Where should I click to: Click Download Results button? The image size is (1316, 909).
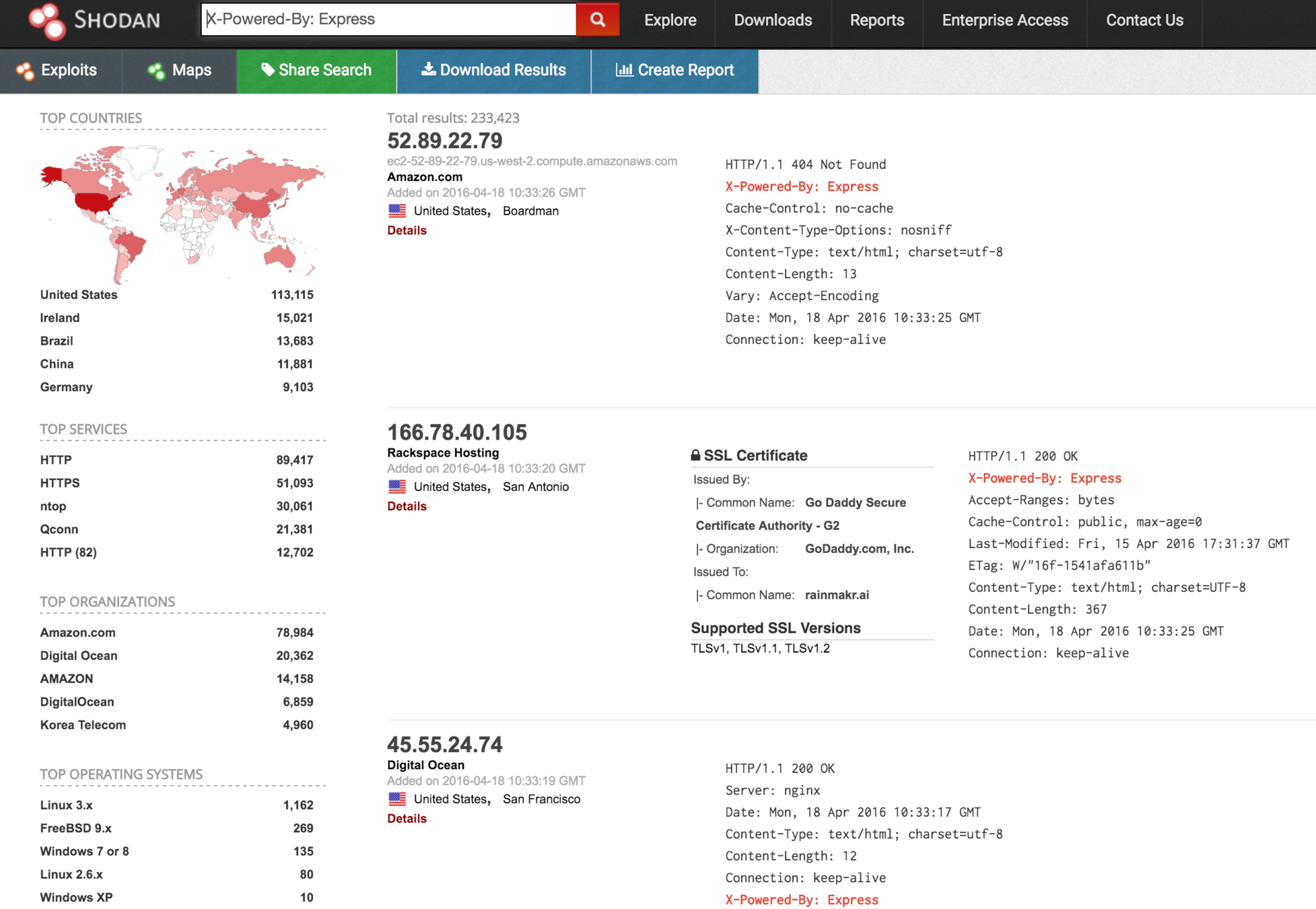click(x=493, y=70)
